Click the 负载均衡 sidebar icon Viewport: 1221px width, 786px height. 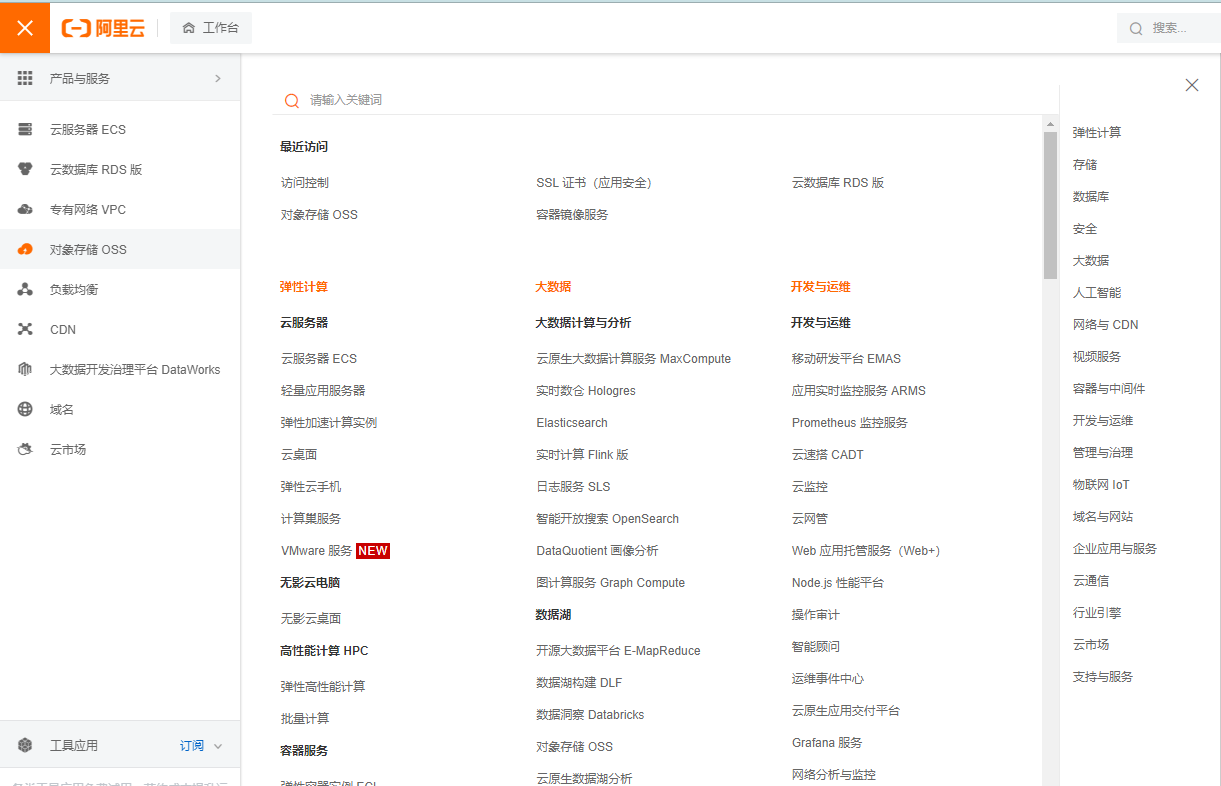pyautogui.click(x=25, y=289)
